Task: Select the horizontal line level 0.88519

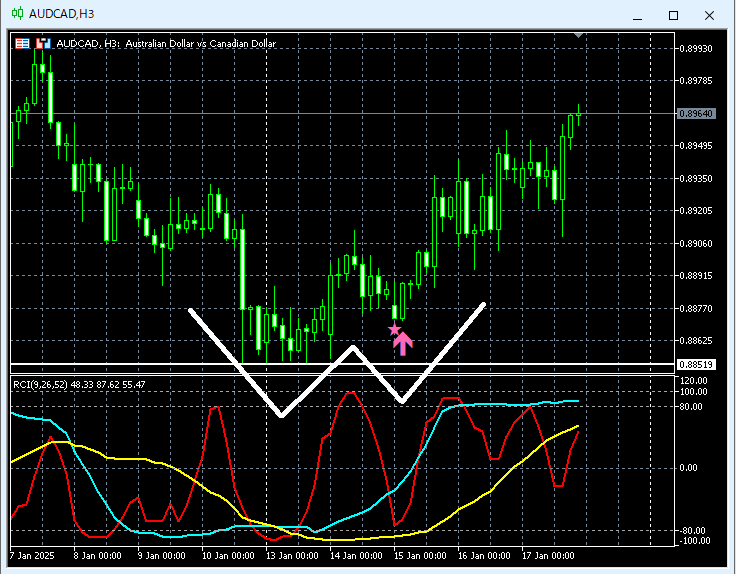Action: click(696, 364)
